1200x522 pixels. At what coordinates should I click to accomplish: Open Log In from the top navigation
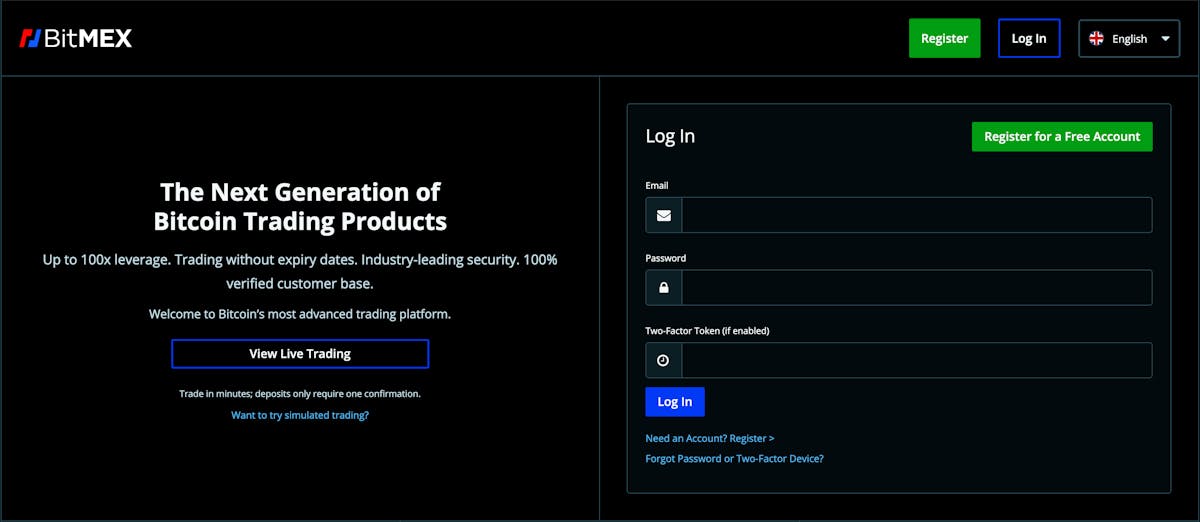(x=1029, y=38)
